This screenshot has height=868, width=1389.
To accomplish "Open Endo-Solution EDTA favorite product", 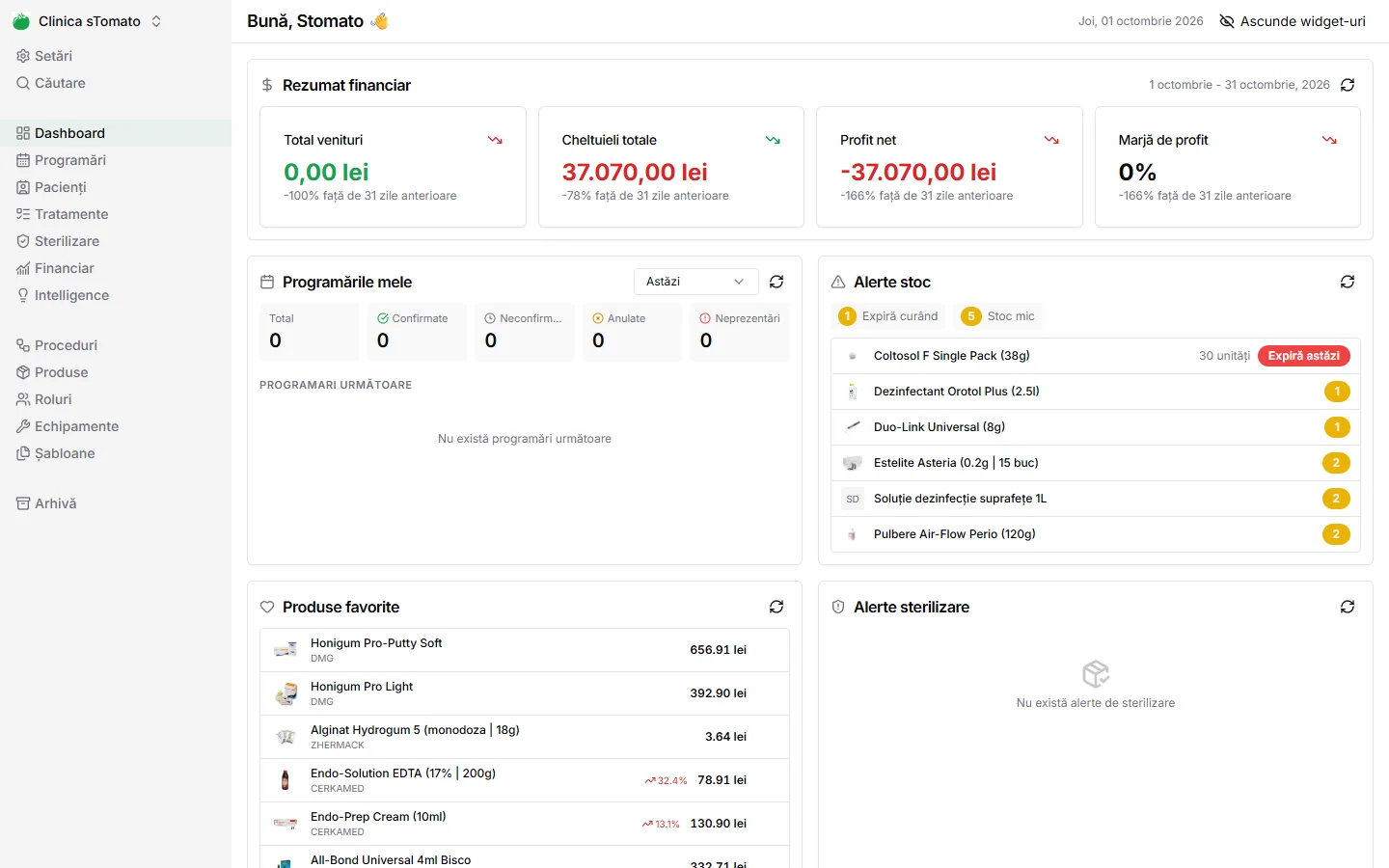I will [525, 780].
